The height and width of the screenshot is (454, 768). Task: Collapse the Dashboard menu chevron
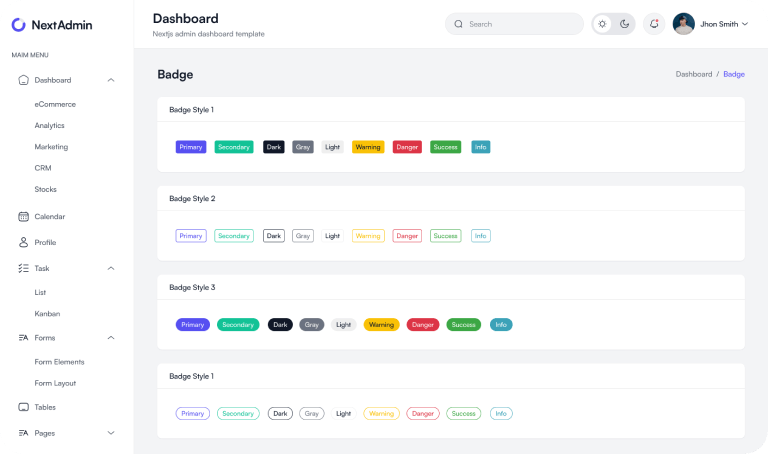pos(111,80)
